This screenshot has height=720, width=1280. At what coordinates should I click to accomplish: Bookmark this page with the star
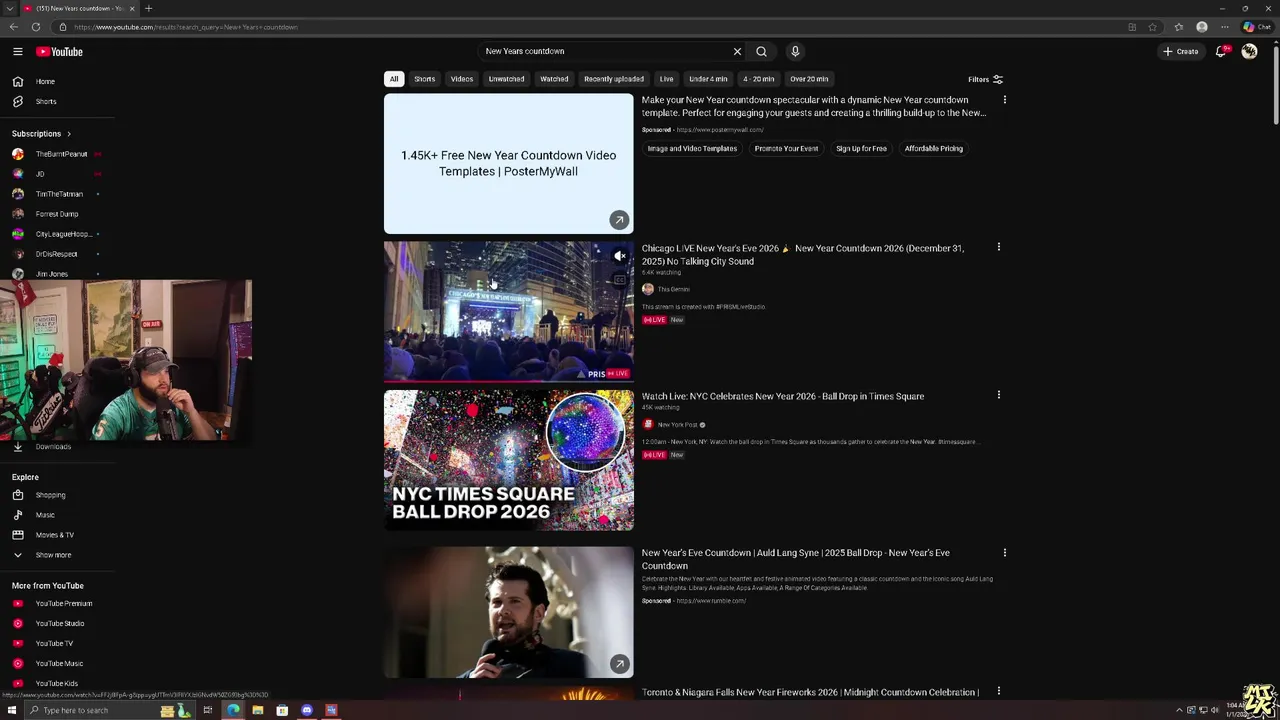click(x=1153, y=27)
